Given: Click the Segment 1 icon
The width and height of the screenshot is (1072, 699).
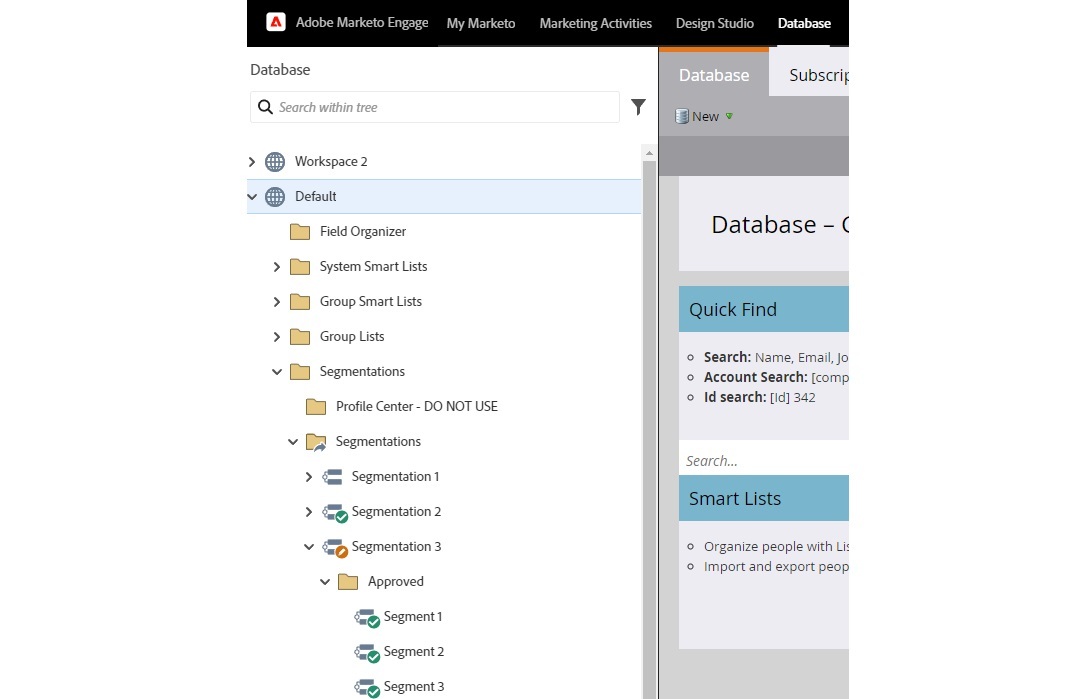Looking at the screenshot, I should click(x=367, y=618).
